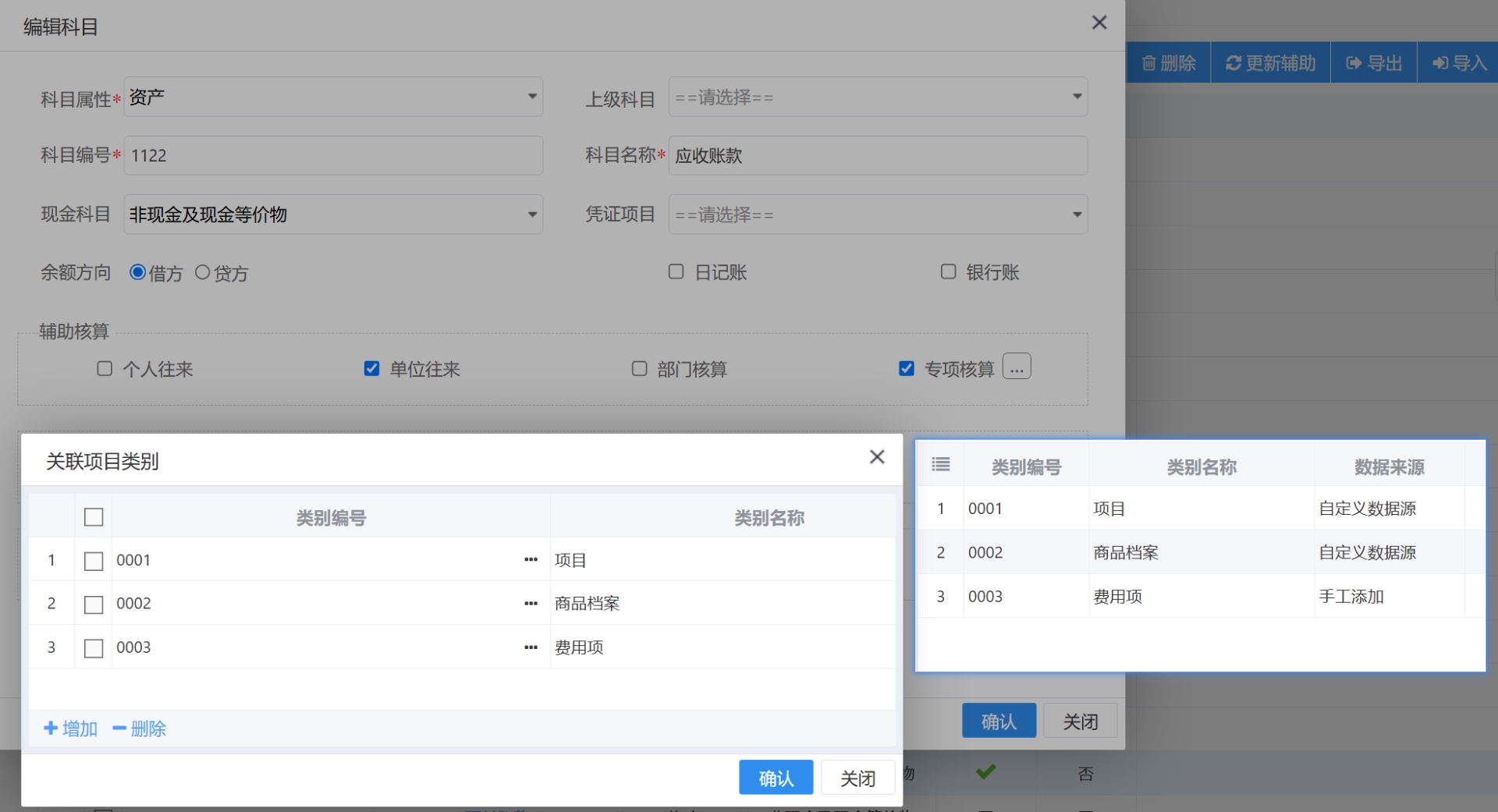Click the minus 删除 link in 关联项目类别

(140, 729)
